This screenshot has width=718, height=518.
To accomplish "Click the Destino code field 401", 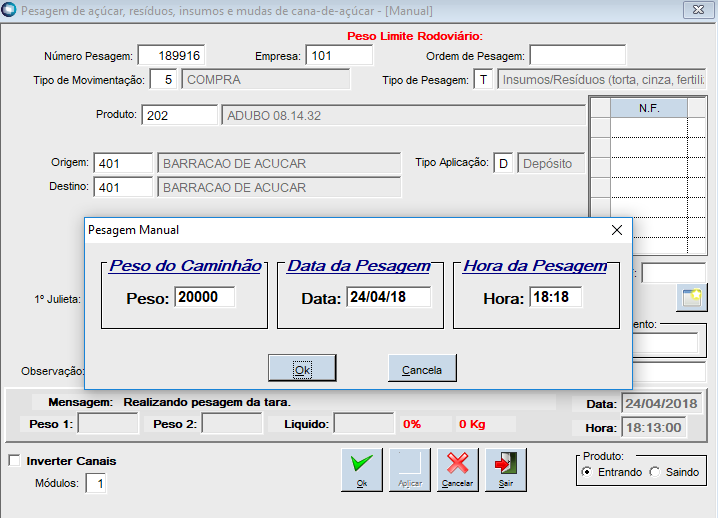I will click(123, 187).
